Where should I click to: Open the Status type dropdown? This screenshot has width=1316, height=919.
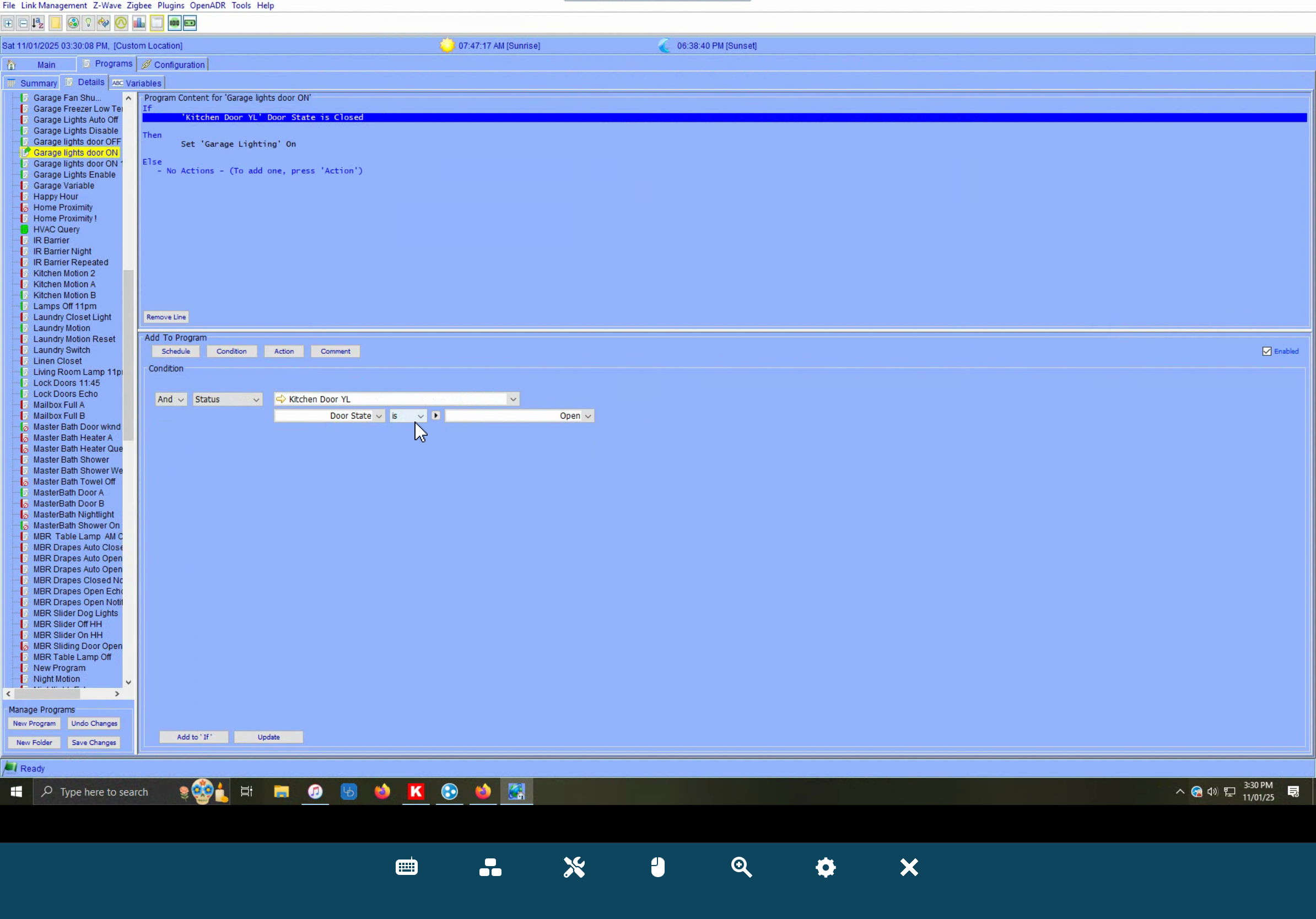tap(227, 399)
